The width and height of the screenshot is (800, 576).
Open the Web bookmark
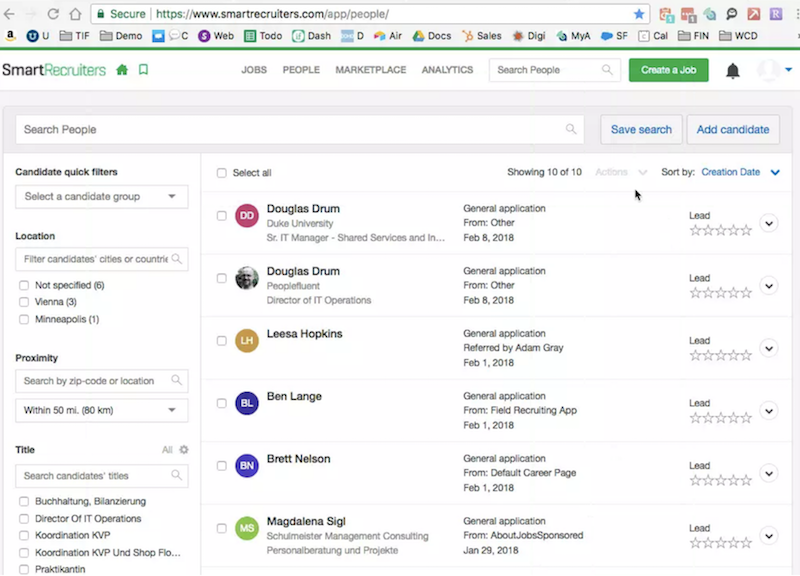(x=216, y=36)
